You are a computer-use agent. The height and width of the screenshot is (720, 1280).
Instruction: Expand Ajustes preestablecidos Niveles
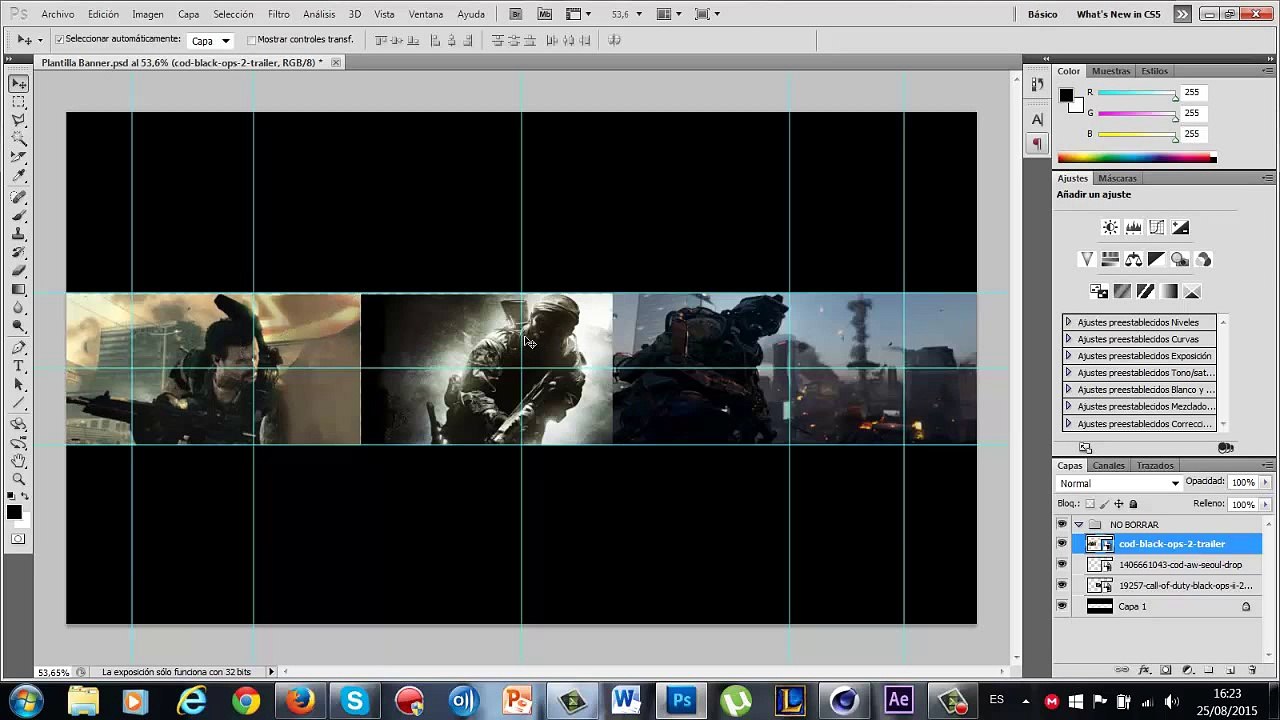1068,322
